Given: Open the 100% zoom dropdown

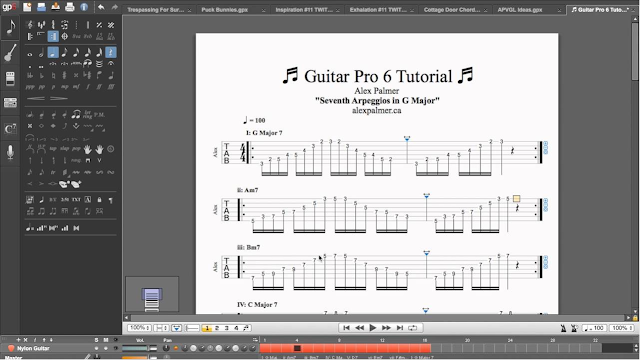Looking at the screenshot, I should [139, 328].
